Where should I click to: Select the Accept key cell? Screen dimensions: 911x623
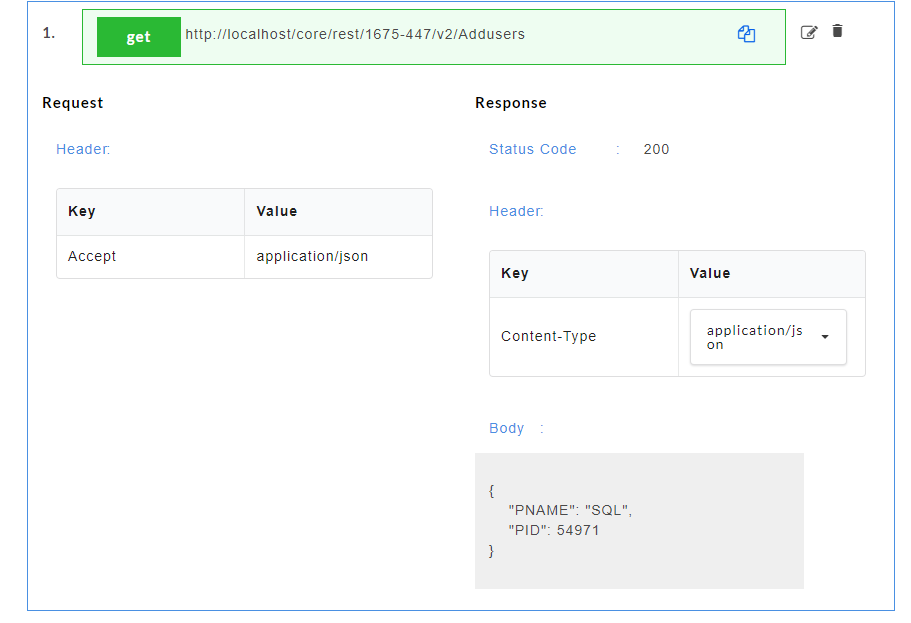coord(92,256)
